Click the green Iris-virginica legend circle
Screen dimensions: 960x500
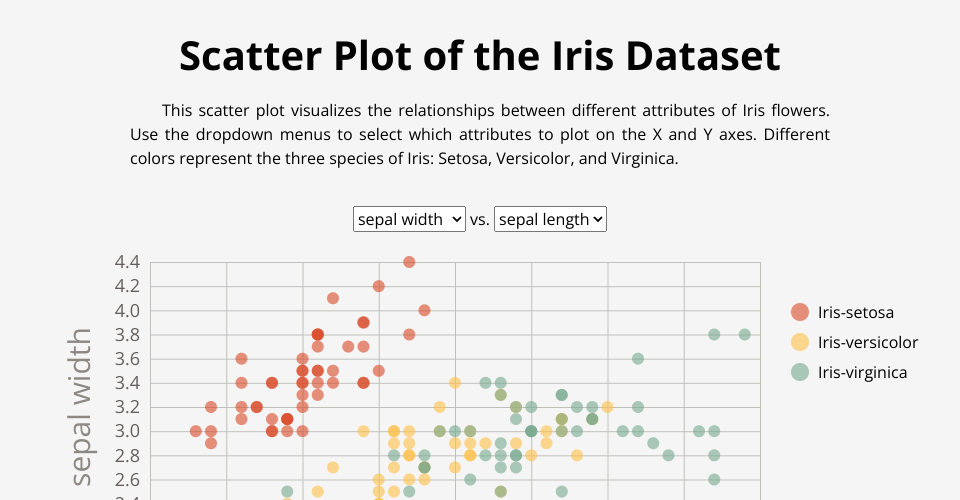pos(800,372)
